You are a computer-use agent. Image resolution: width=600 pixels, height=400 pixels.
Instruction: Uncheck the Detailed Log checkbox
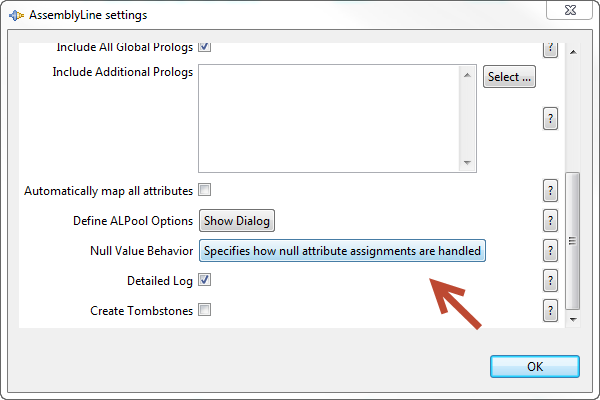click(204, 280)
